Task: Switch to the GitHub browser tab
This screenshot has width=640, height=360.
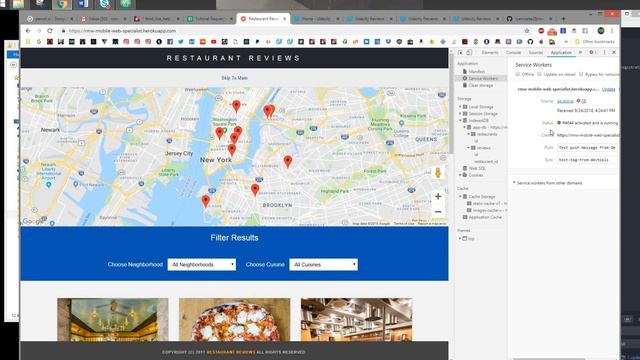Action: tap(529, 18)
